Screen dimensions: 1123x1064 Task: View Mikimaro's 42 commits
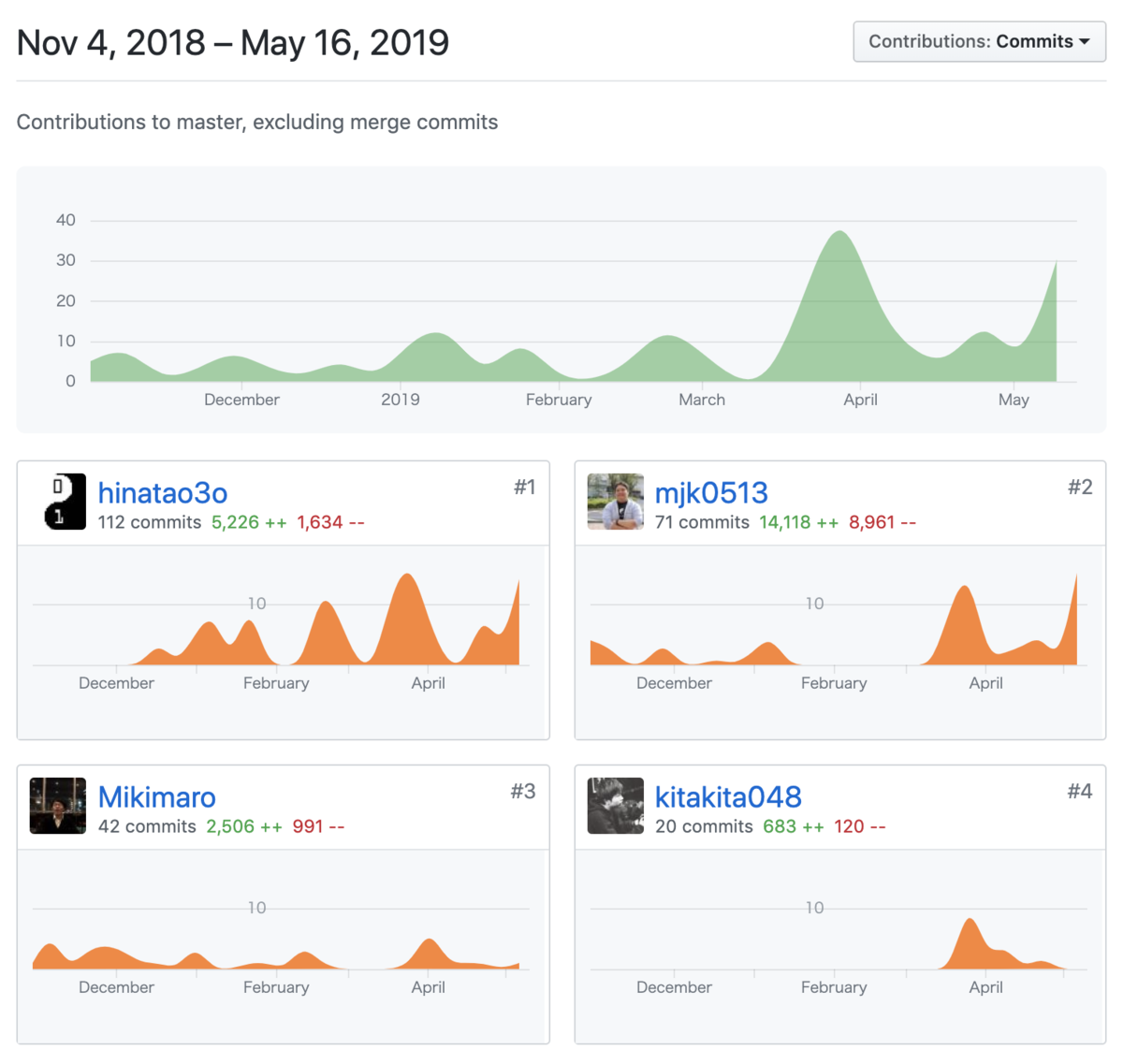147,826
